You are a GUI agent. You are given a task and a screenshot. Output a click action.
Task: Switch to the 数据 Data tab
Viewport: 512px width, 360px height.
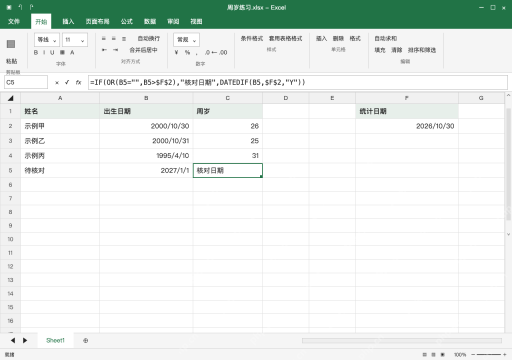150,21
